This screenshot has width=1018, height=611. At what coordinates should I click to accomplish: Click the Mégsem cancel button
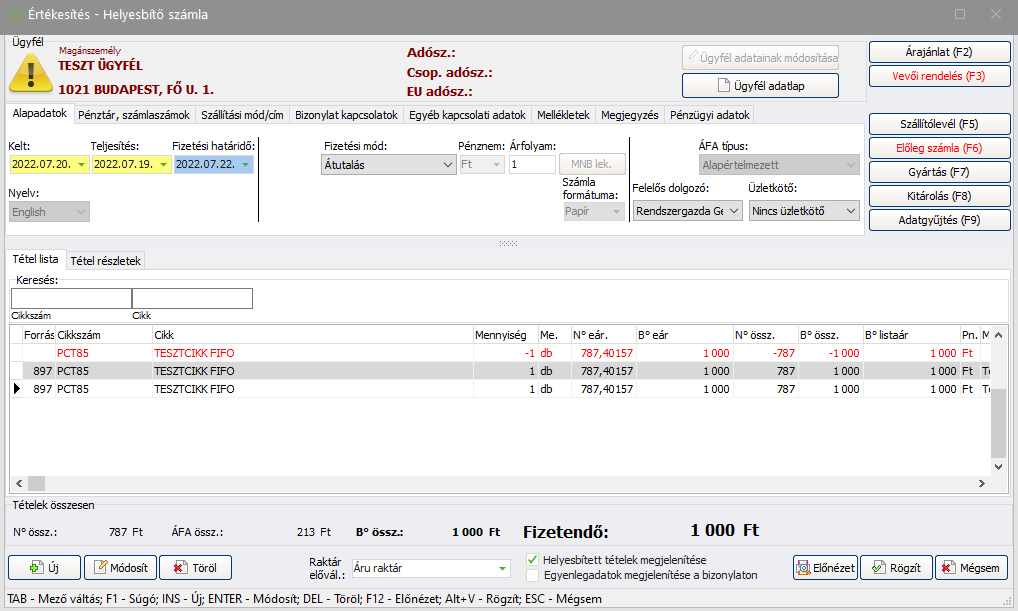pos(971,568)
